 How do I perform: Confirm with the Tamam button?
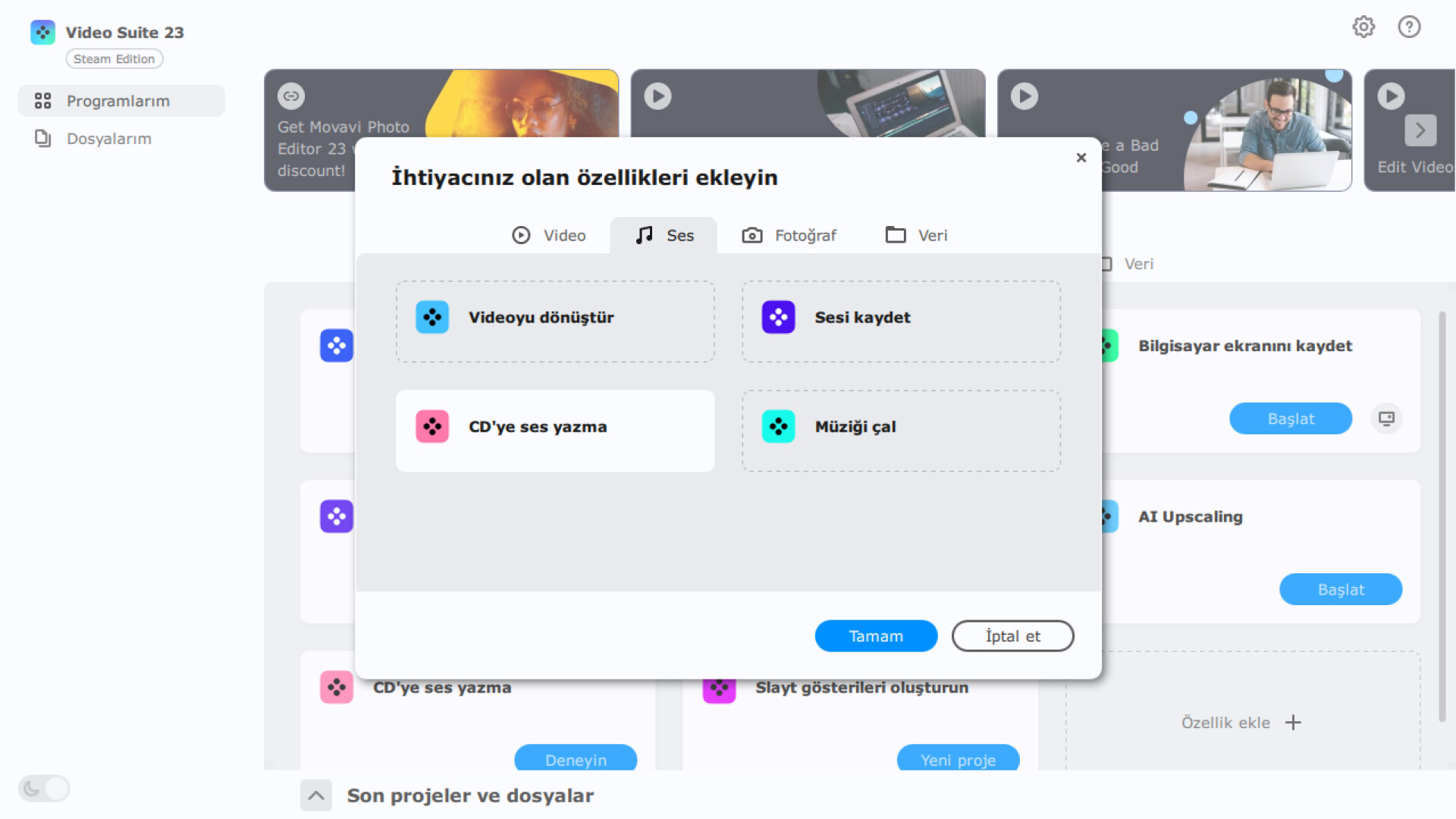875,636
